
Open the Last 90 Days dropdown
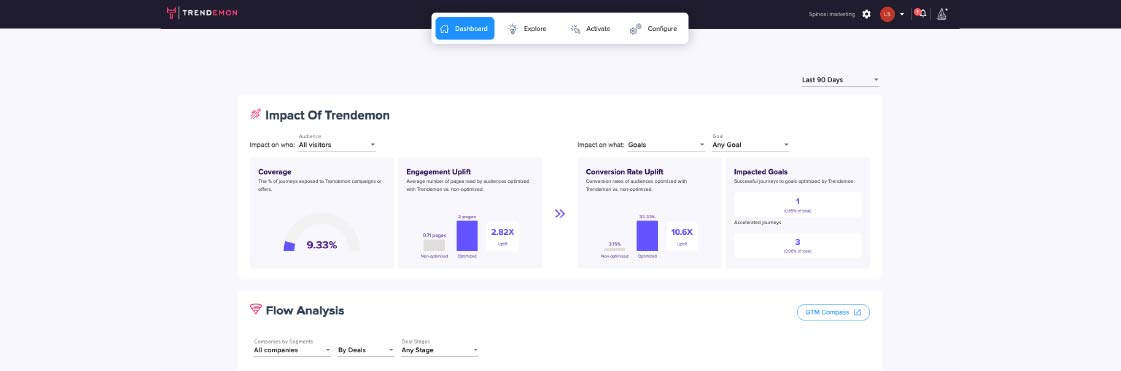[840, 80]
